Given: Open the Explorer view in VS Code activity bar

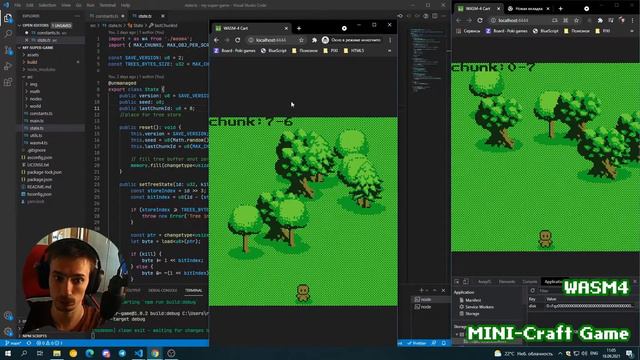Looking at the screenshot, I should (x=8, y=18).
